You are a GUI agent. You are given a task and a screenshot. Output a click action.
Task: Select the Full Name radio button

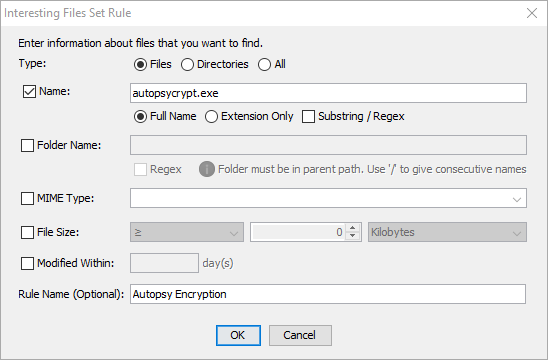[x=140, y=117]
